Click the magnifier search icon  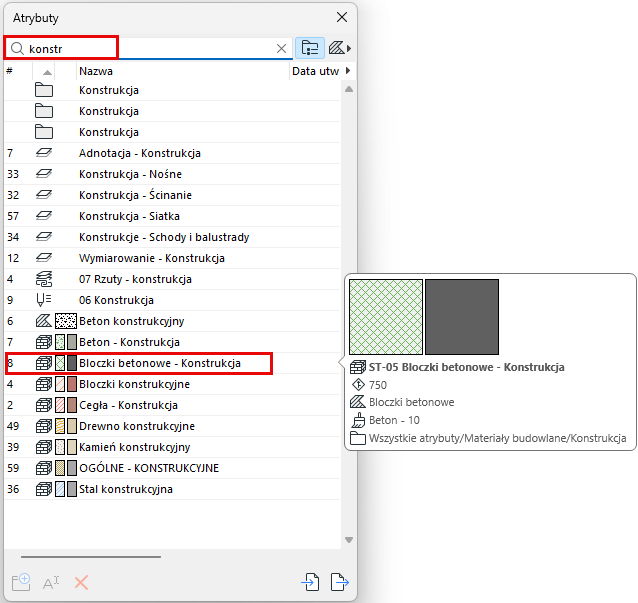click(17, 49)
